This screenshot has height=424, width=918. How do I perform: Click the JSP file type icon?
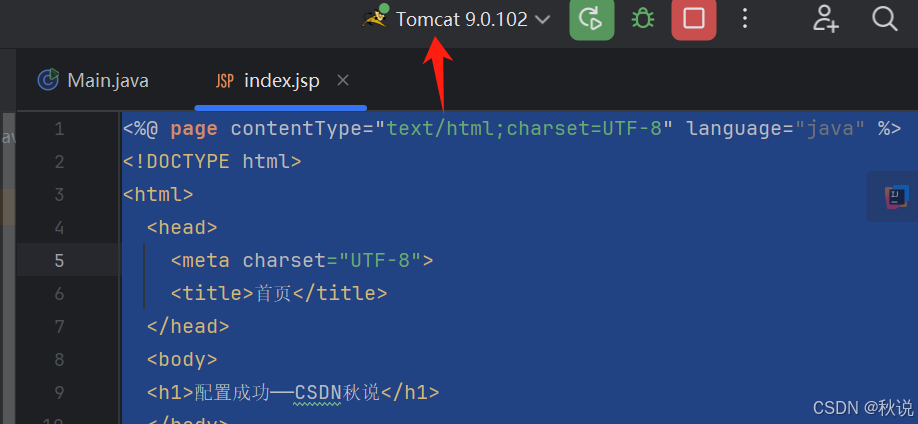point(225,81)
